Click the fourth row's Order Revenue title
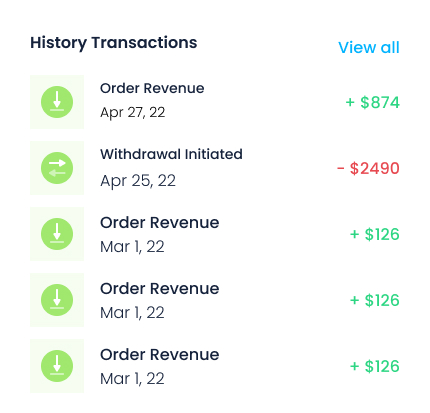Viewport: 430px width, 413px height. tap(160, 289)
